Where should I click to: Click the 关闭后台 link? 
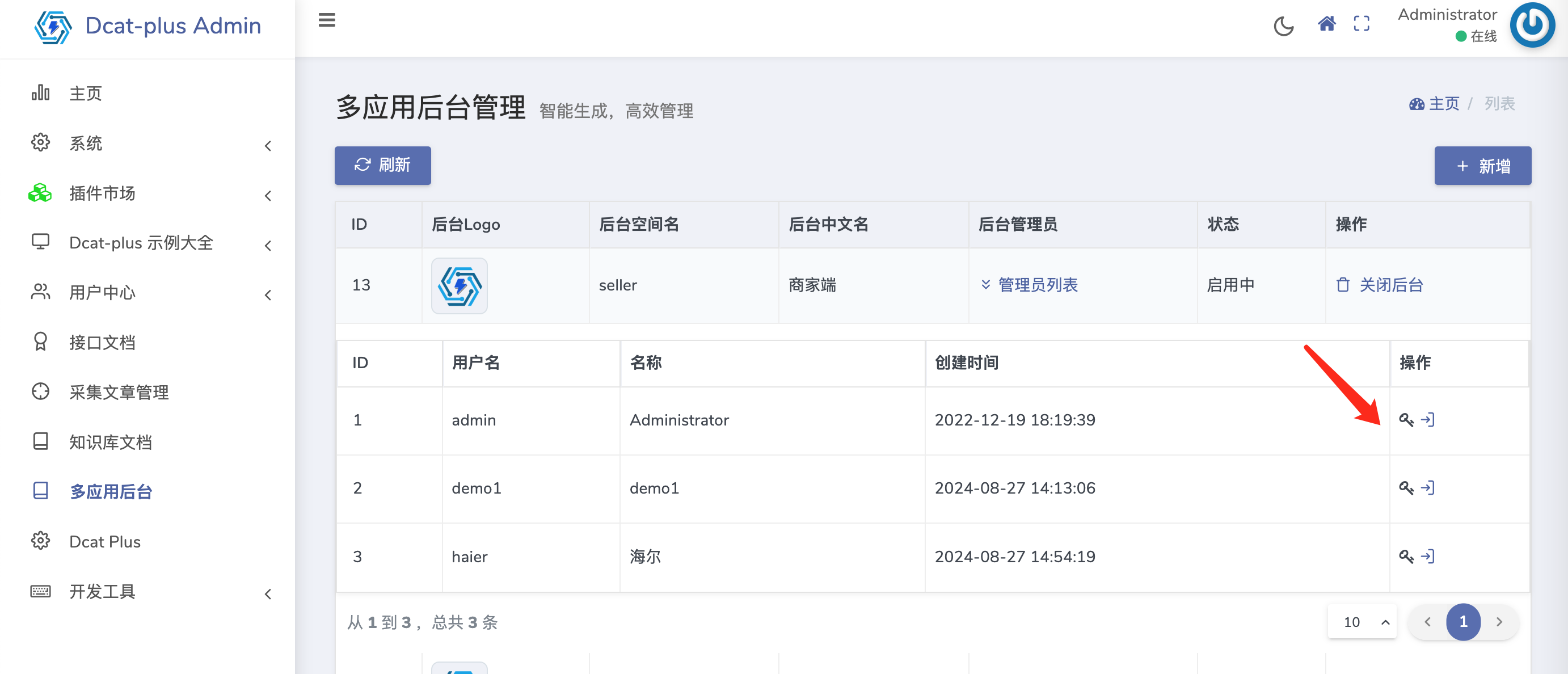(1380, 285)
